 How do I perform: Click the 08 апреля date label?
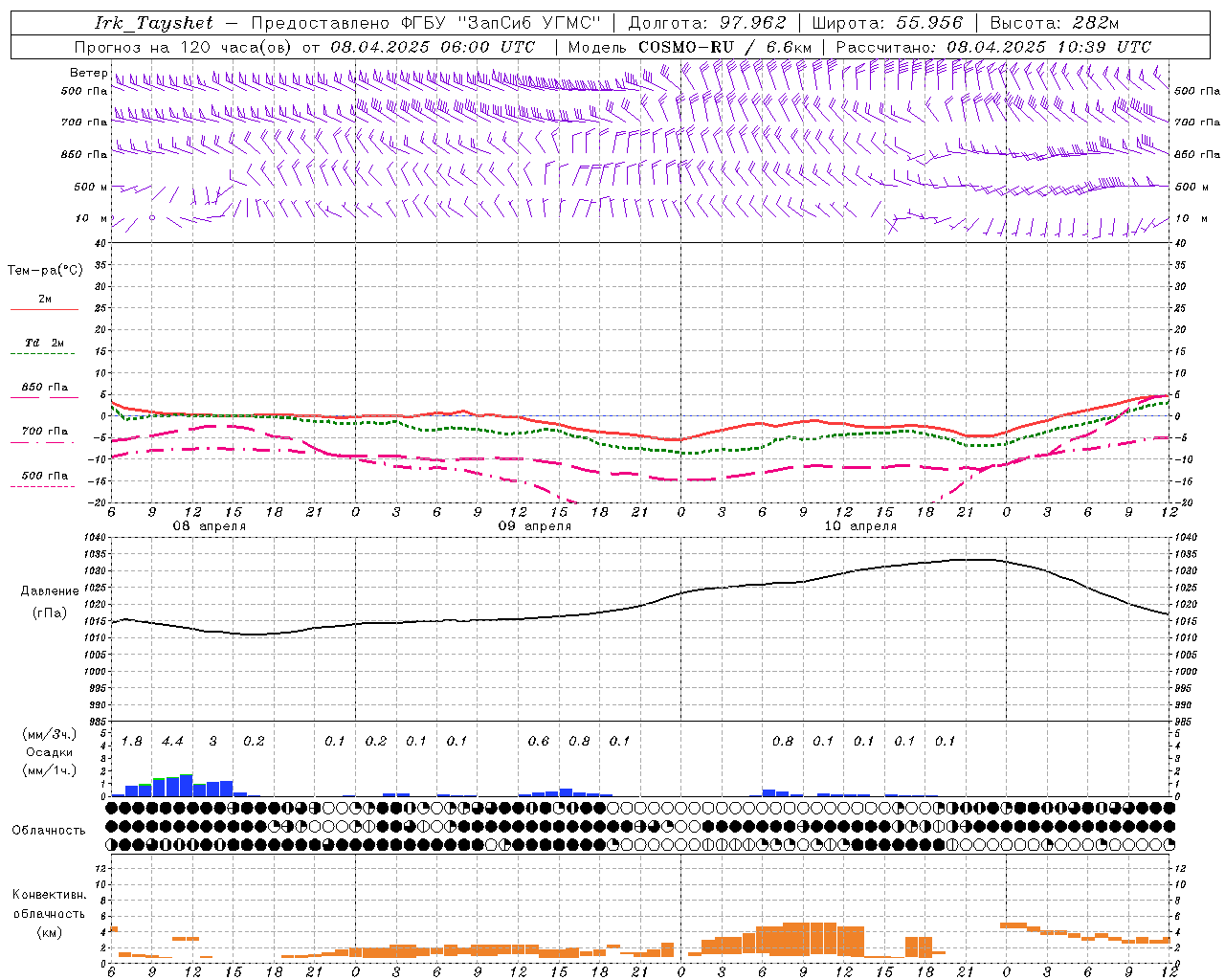209,526
